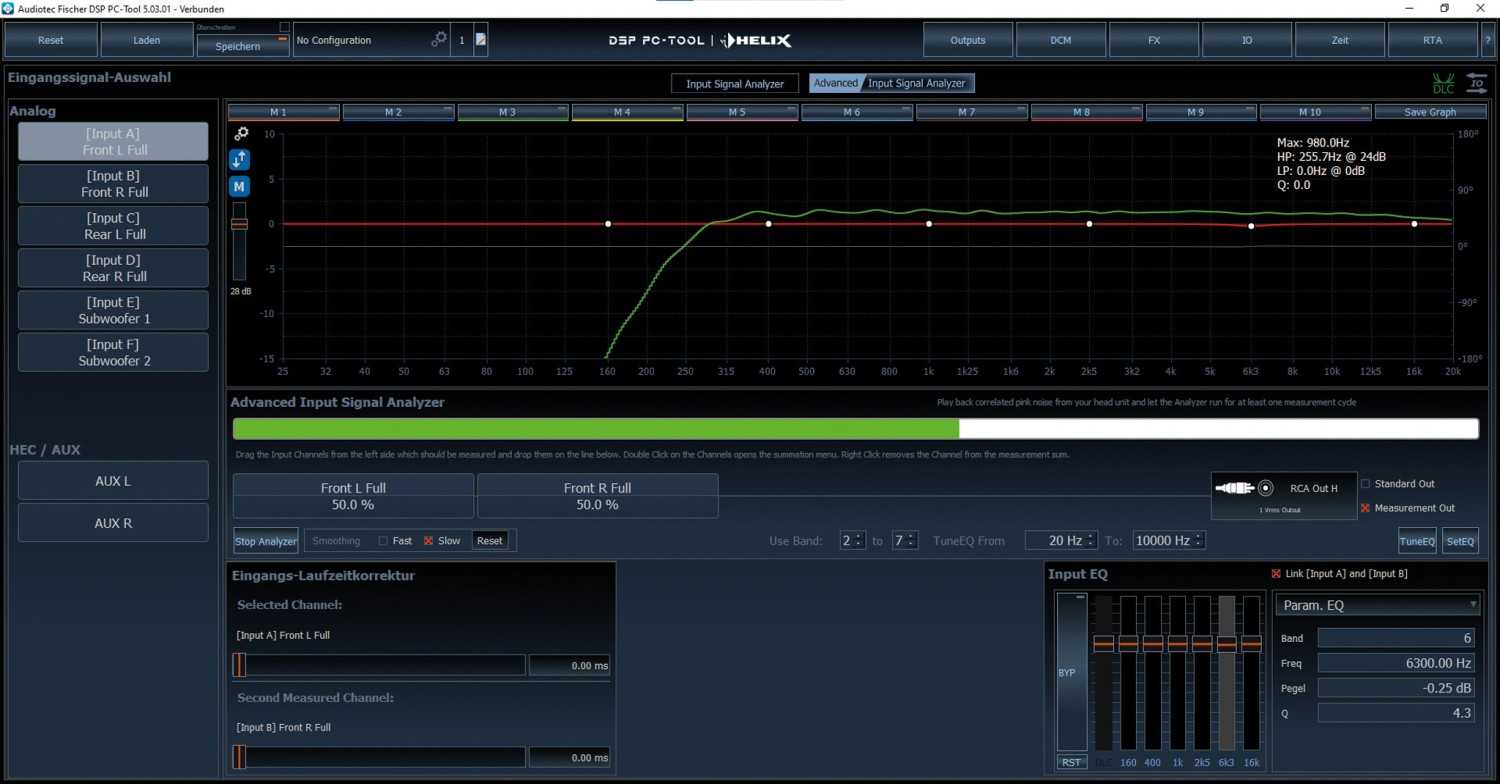The height and width of the screenshot is (784, 1500).
Task: Select Input C Rear L Full
Action: click(113, 226)
